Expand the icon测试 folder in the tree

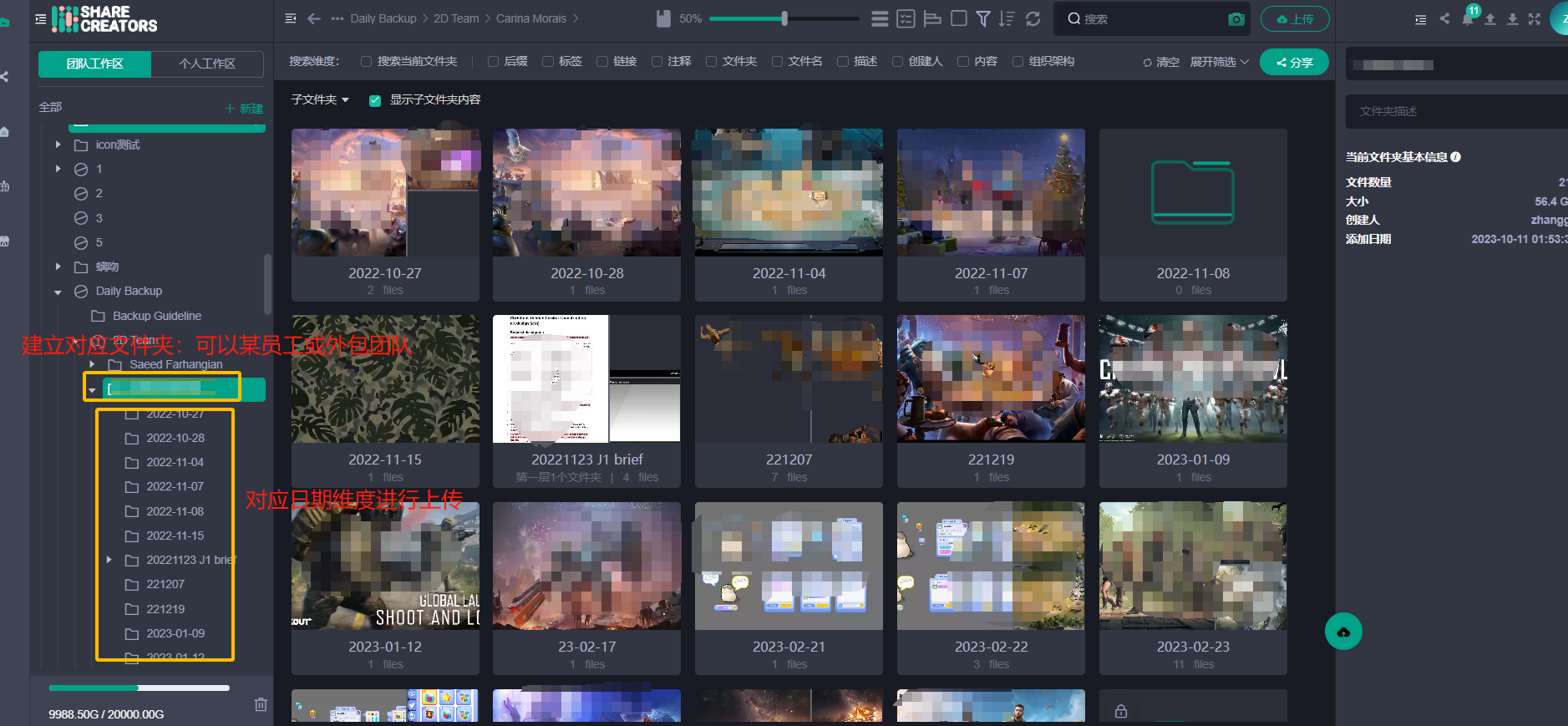(x=58, y=145)
